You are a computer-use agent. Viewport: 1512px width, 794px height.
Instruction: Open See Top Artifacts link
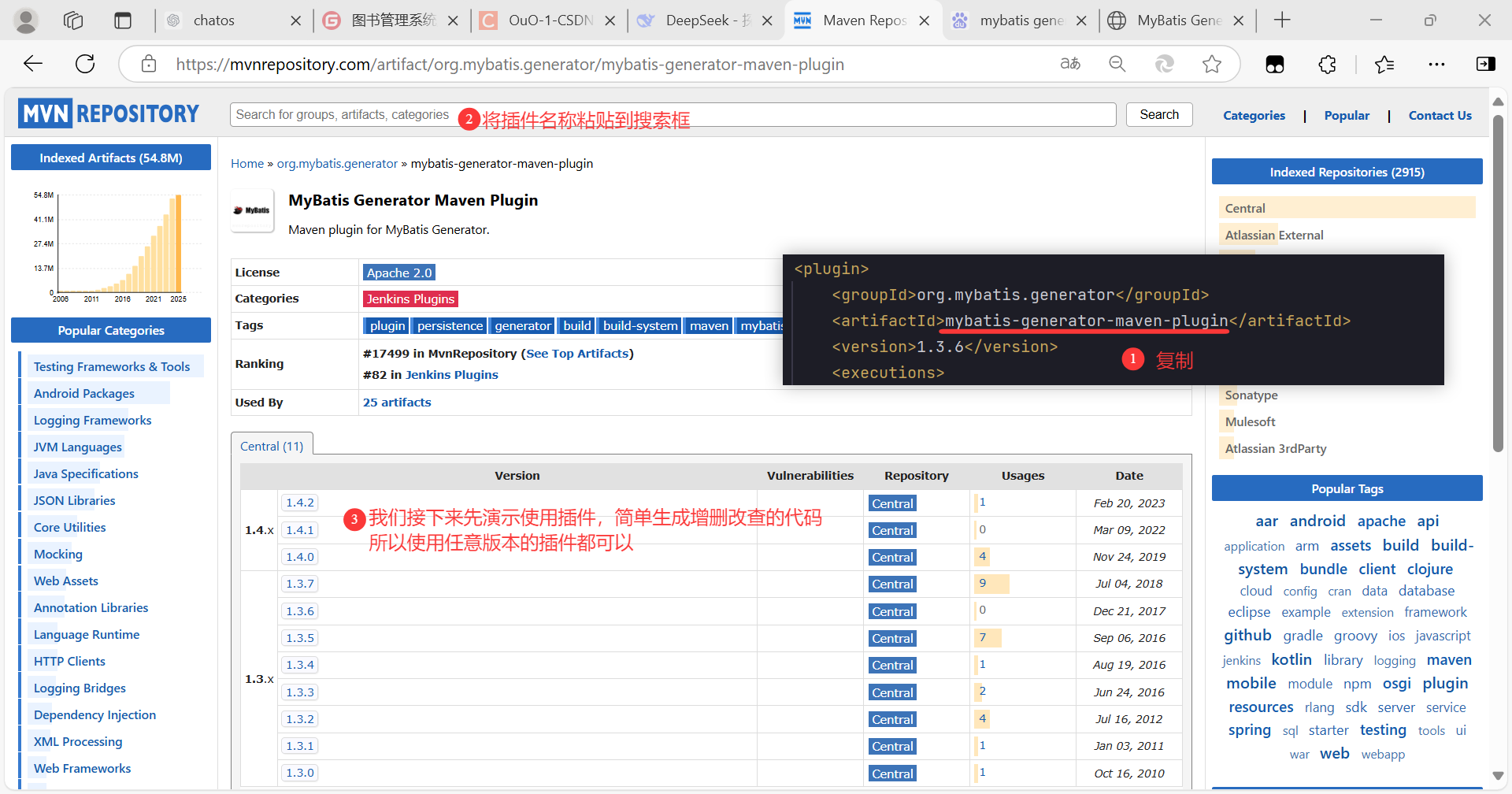577,354
